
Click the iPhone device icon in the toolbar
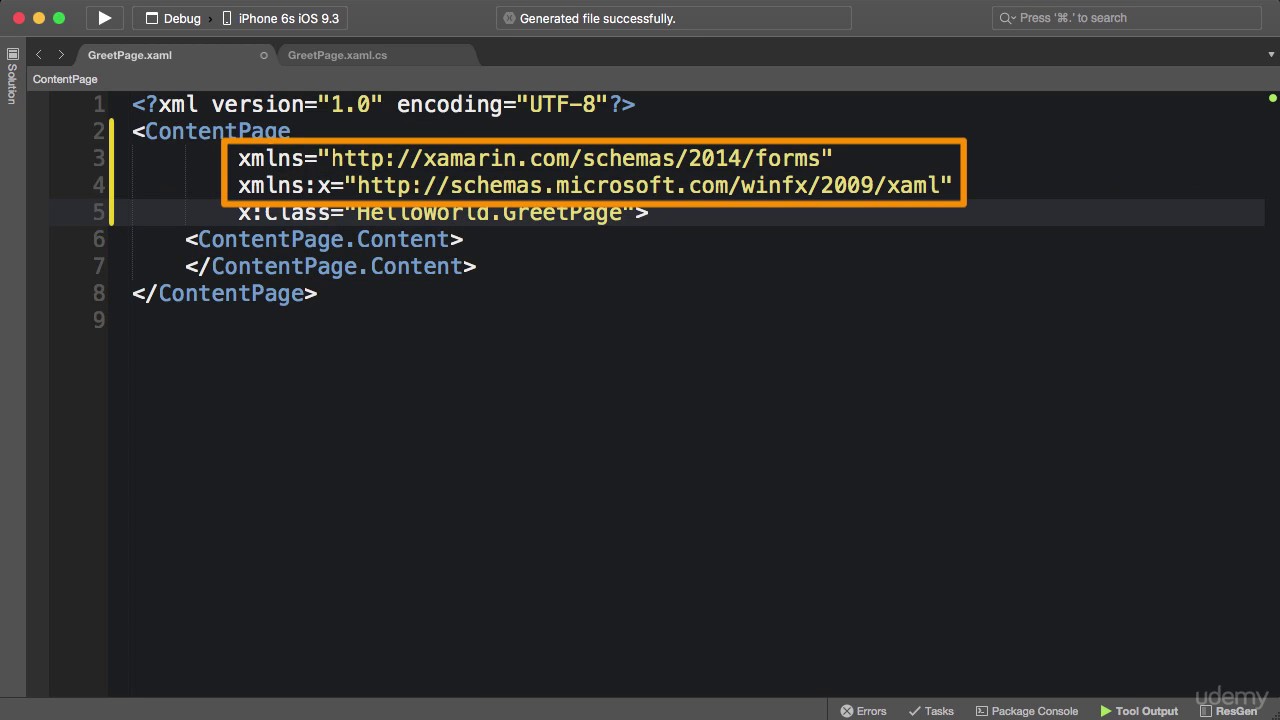227,18
